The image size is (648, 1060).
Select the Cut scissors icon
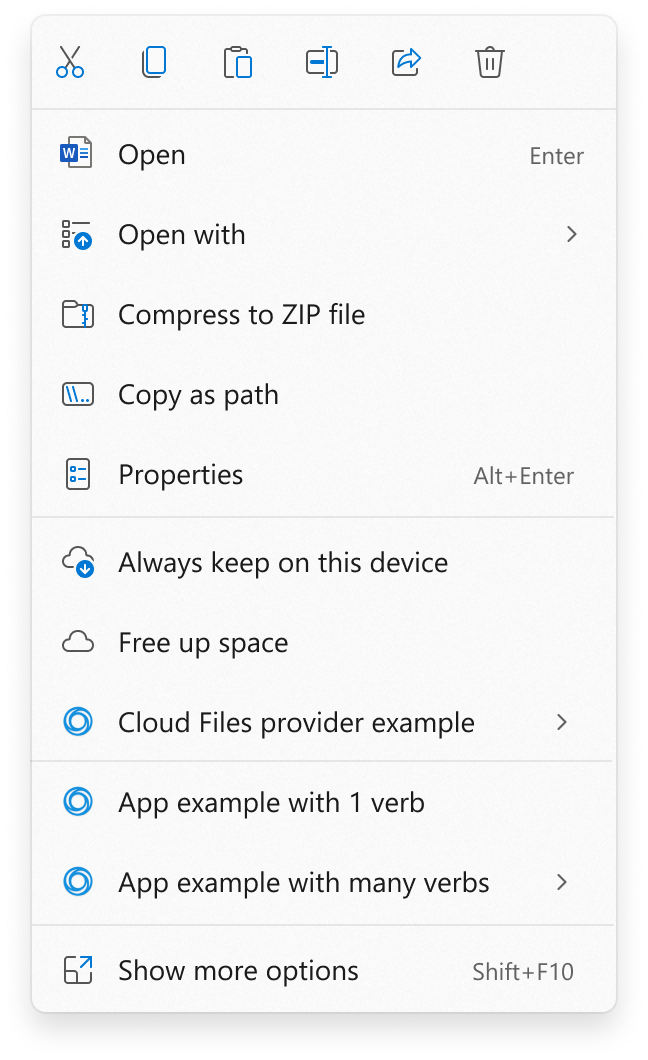click(70, 62)
